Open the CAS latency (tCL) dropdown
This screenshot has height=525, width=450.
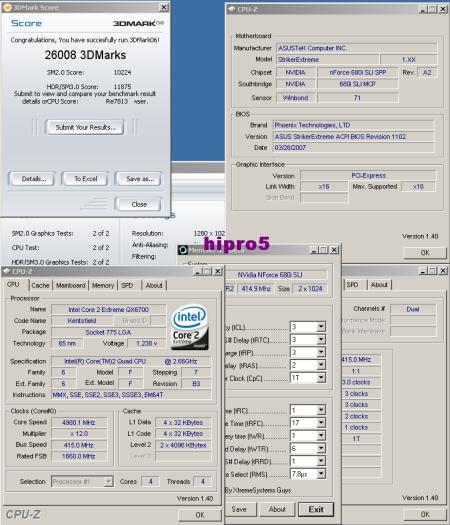pyautogui.click(x=321, y=327)
